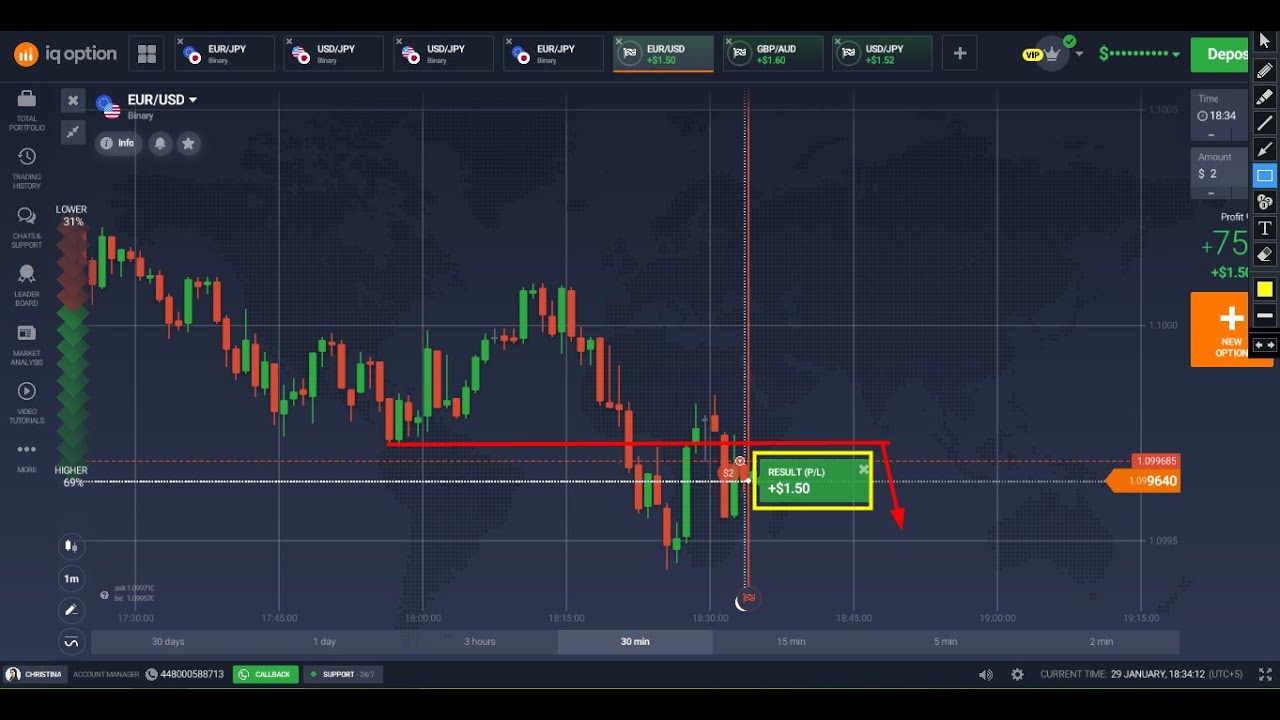Screen dimensions: 1280x720
Task: Open Chats & Support panel
Action: (x=27, y=227)
